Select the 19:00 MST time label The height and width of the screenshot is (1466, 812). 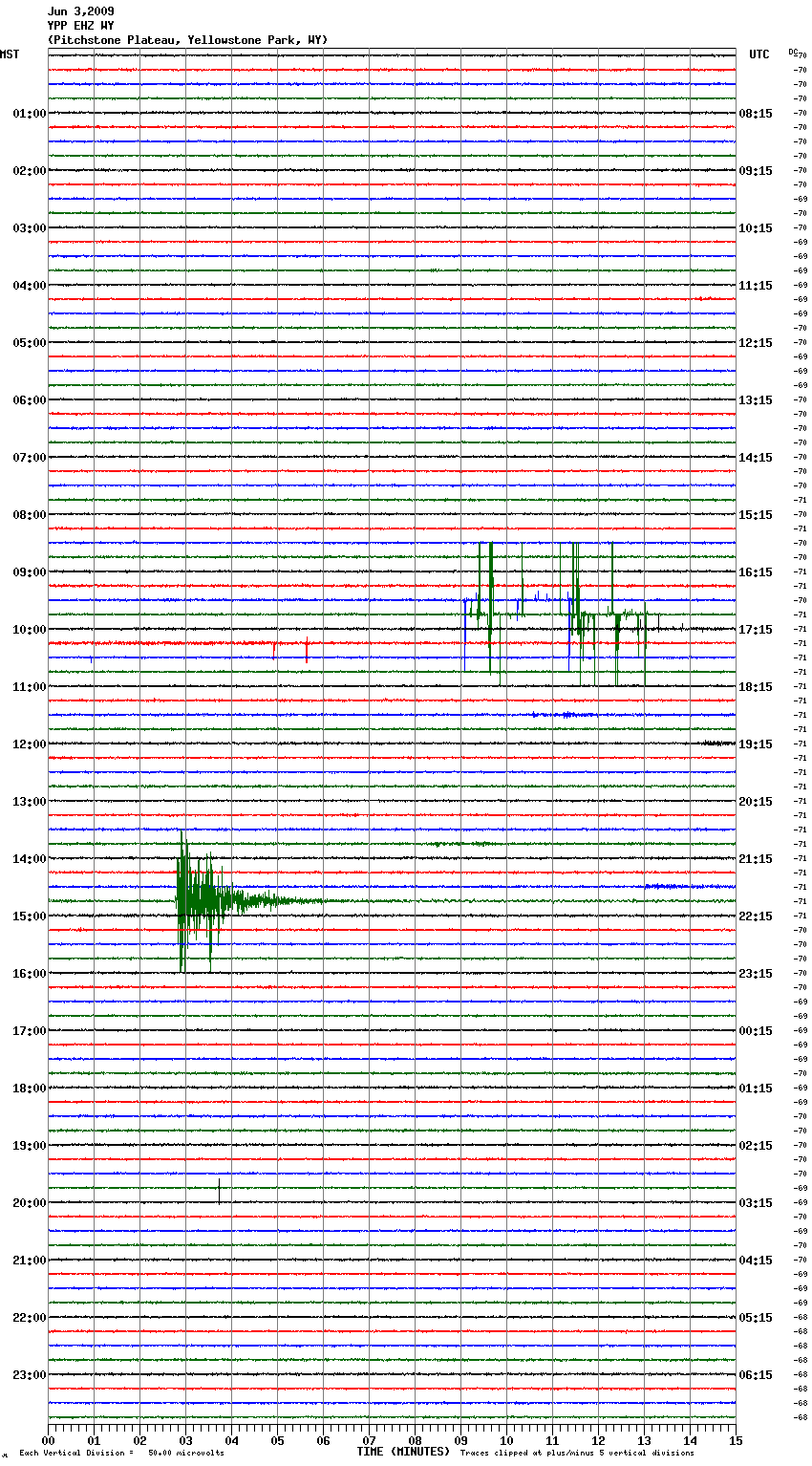click(29, 1146)
